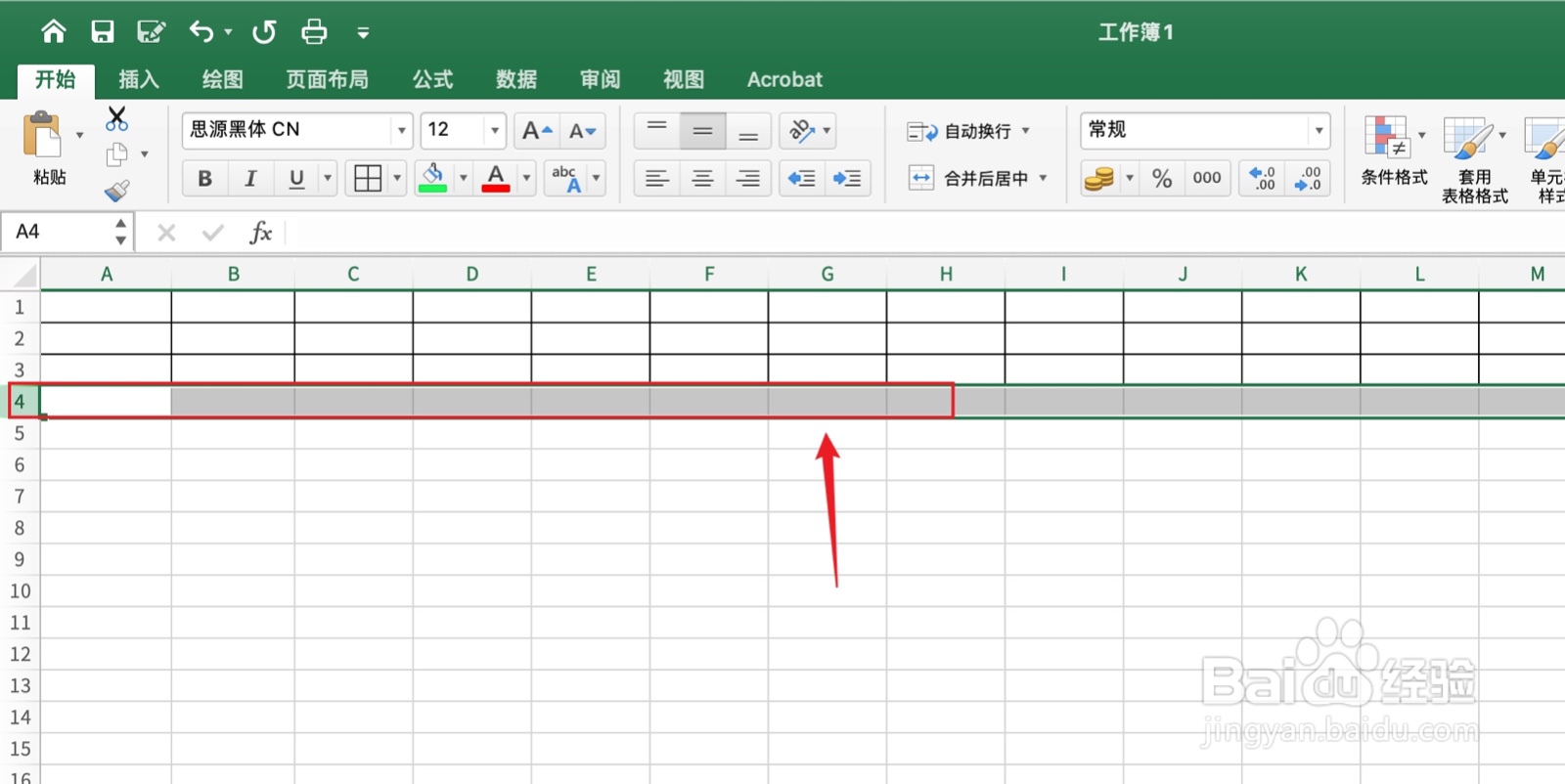This screenshot has width=1565, height=784.
Task: Open the Customize Quick Access Toolbar arrow
Action: pos(363,33)
